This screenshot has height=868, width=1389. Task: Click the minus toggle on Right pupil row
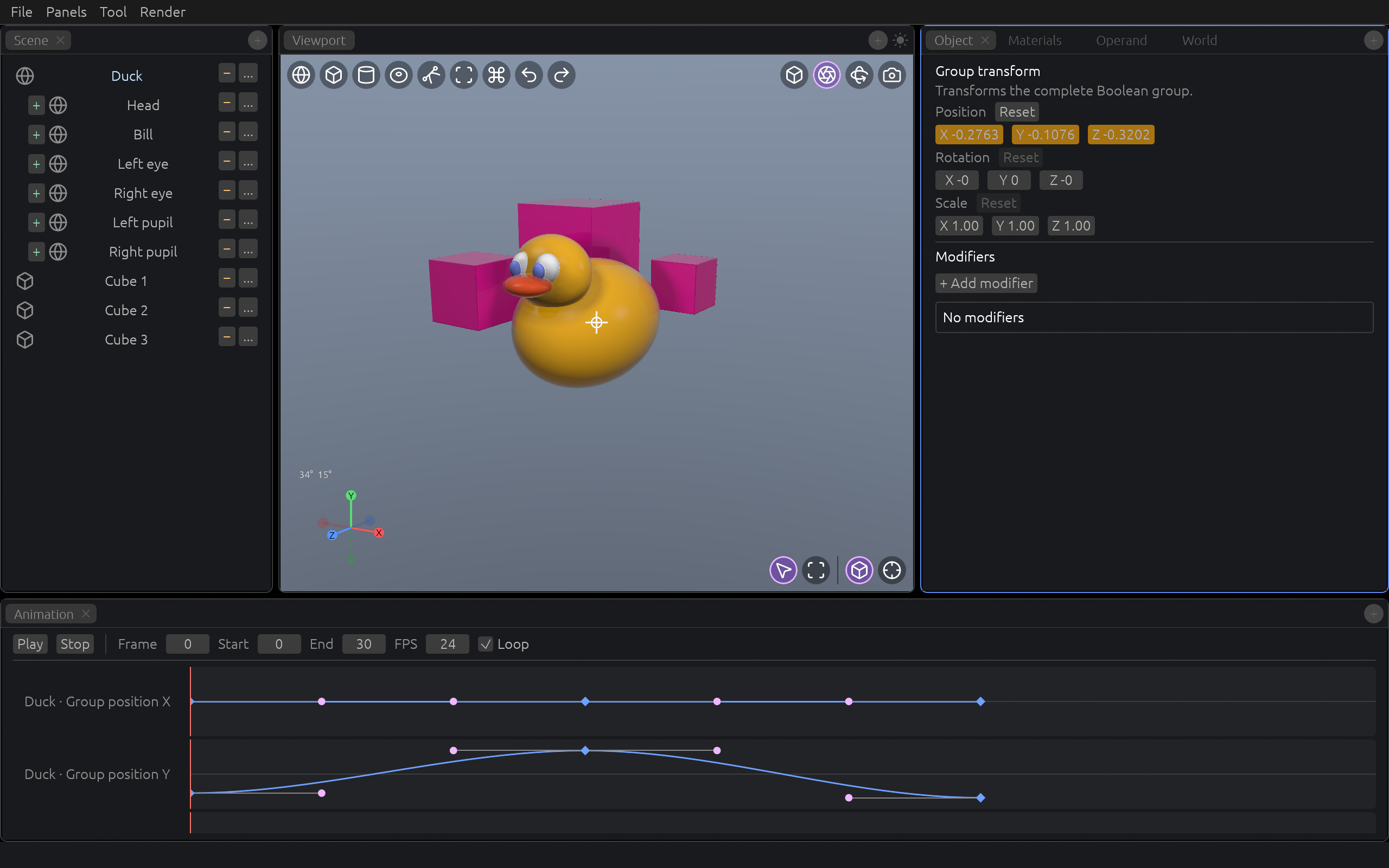point(227,249)
